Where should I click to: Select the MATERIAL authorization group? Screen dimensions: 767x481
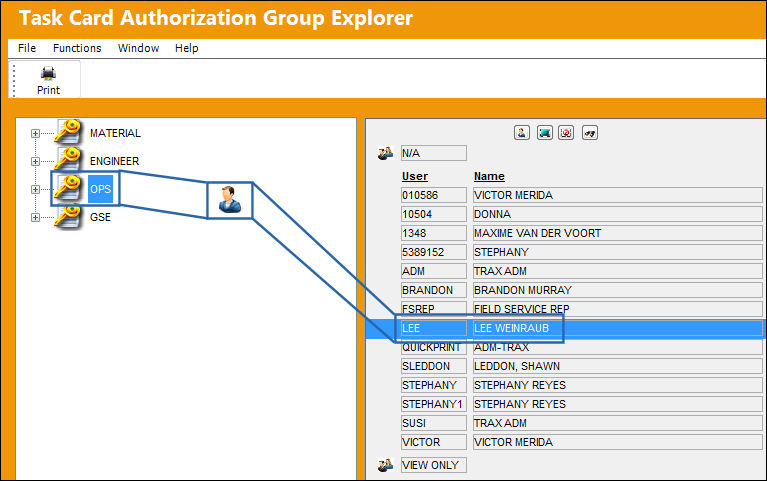(115, 133)
